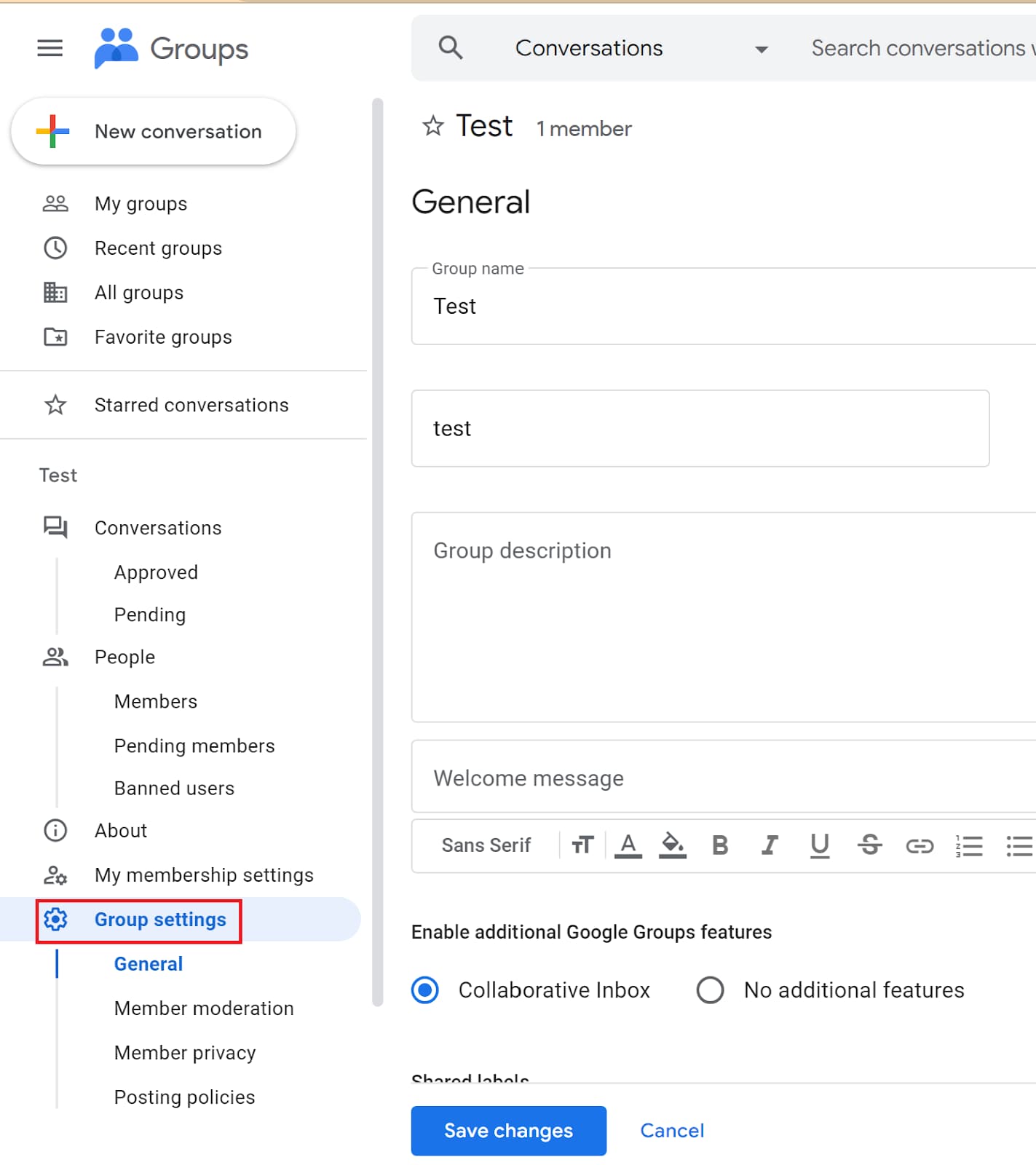Image resolution: width=1036 pixels, height=1165 pixels.
Task: Open the Conversations search scope dropdown
Action: [641, 49]
